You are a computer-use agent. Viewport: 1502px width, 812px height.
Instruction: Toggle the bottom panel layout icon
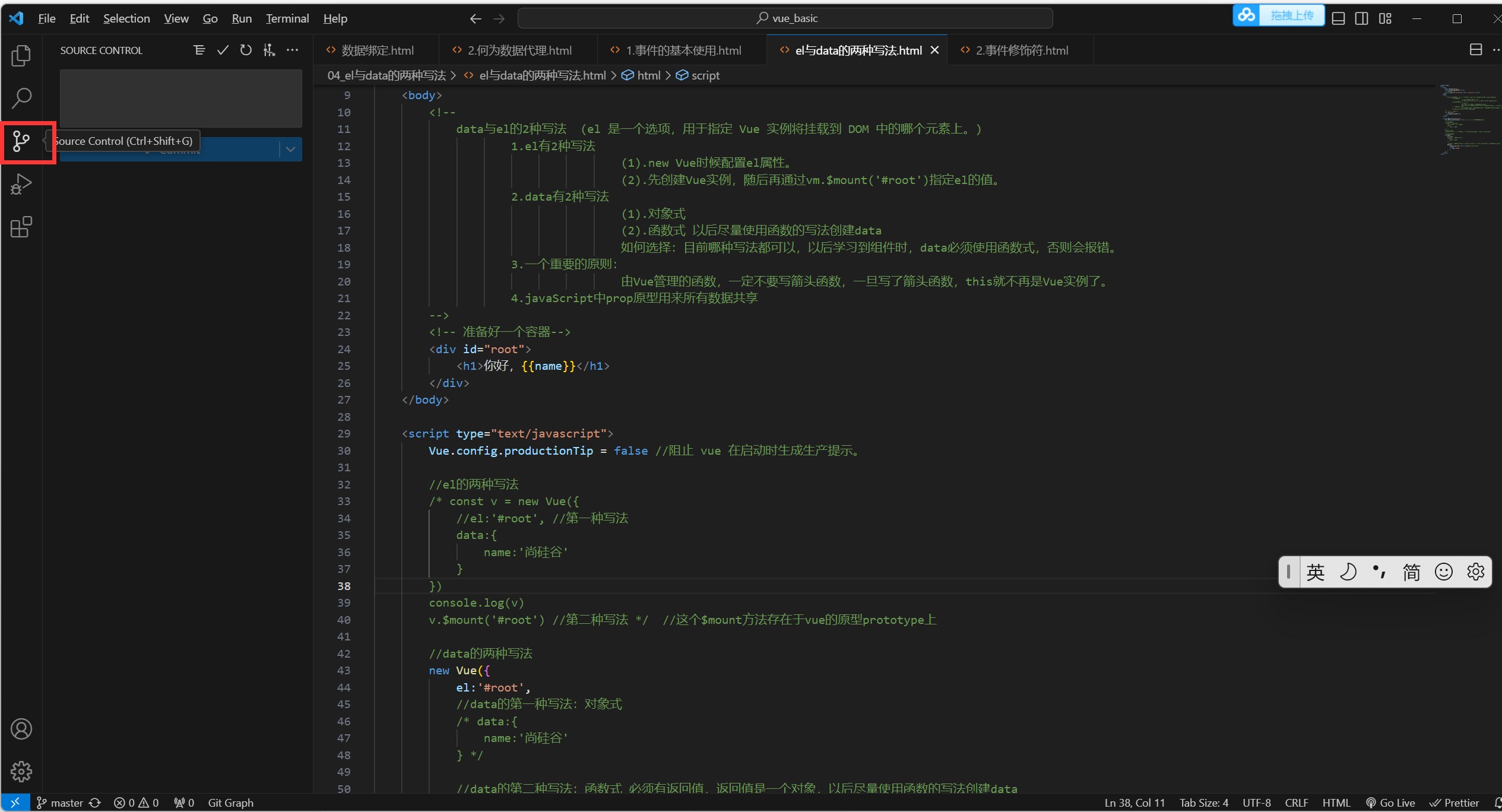coord(1339,19)
